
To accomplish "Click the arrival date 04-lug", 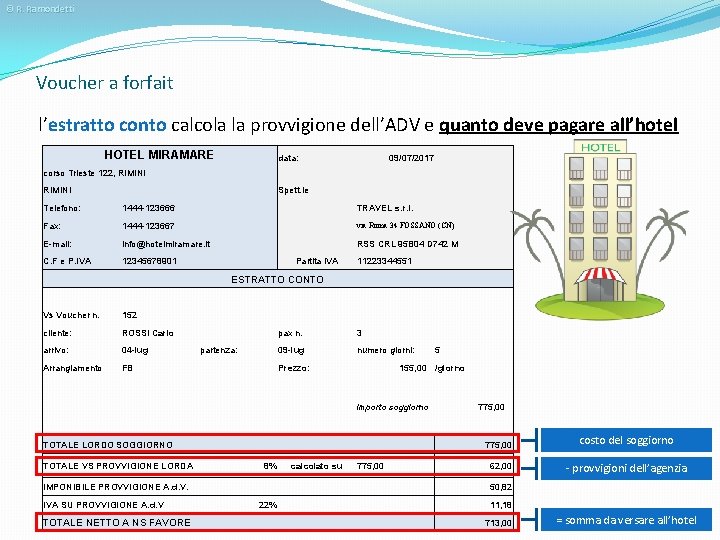I will (x=135, y=350).
